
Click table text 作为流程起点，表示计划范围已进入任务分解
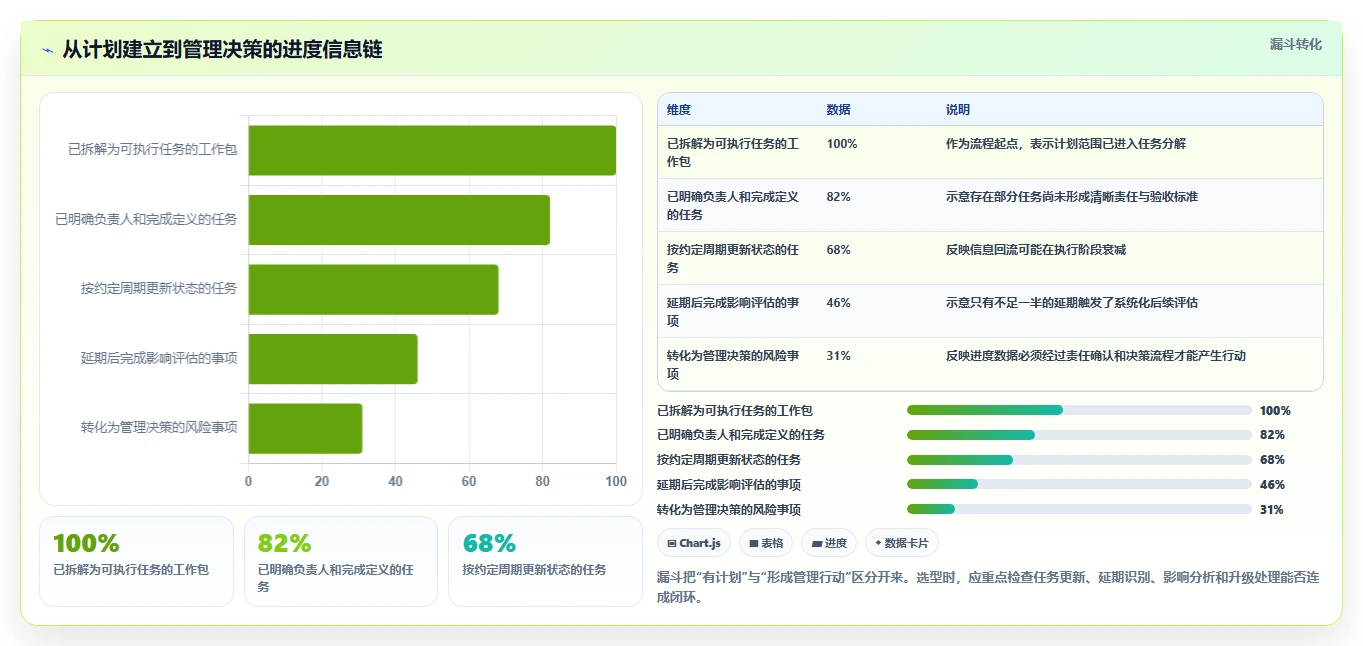(1066, 144)
